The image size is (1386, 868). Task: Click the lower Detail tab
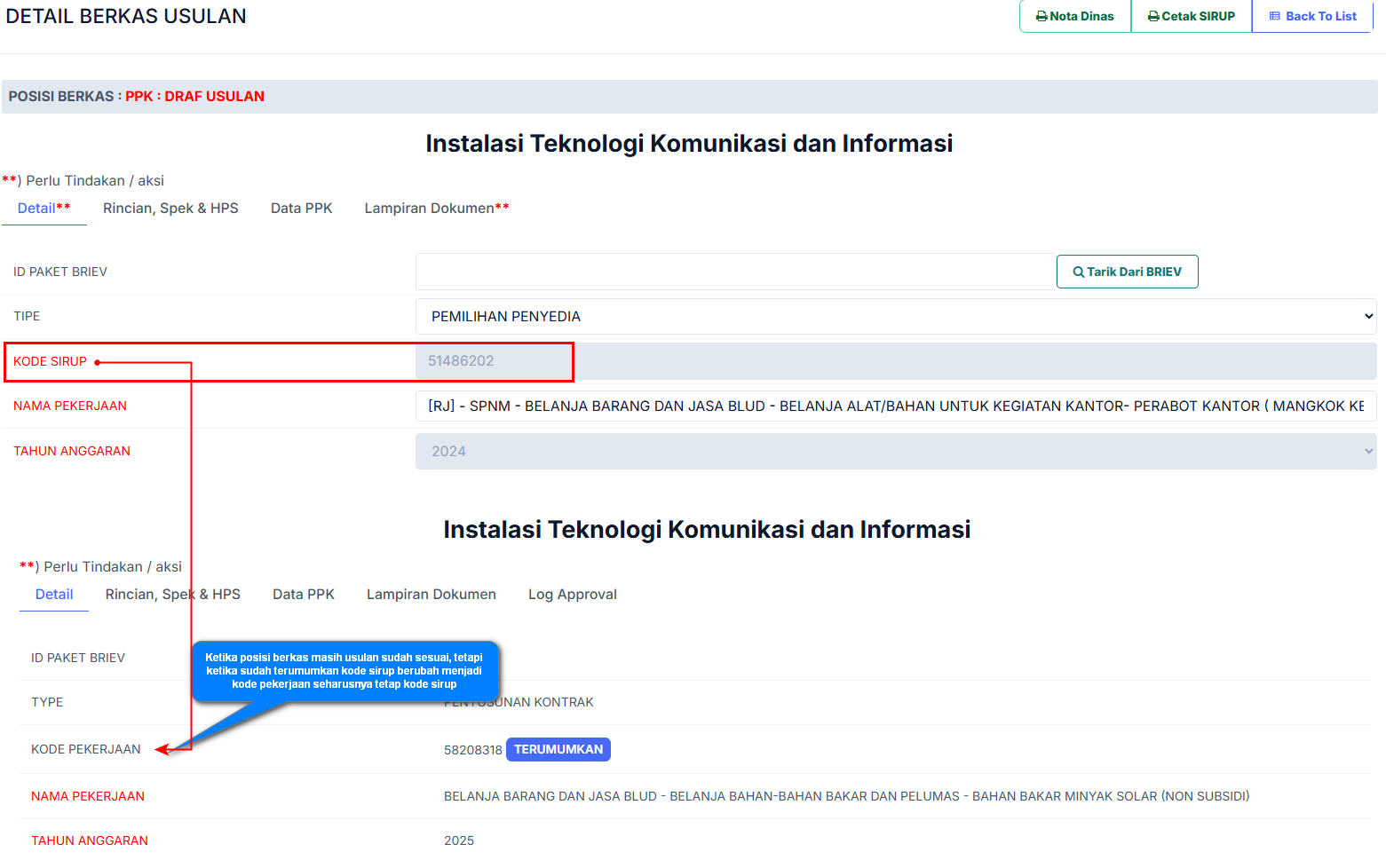(54, 595)
